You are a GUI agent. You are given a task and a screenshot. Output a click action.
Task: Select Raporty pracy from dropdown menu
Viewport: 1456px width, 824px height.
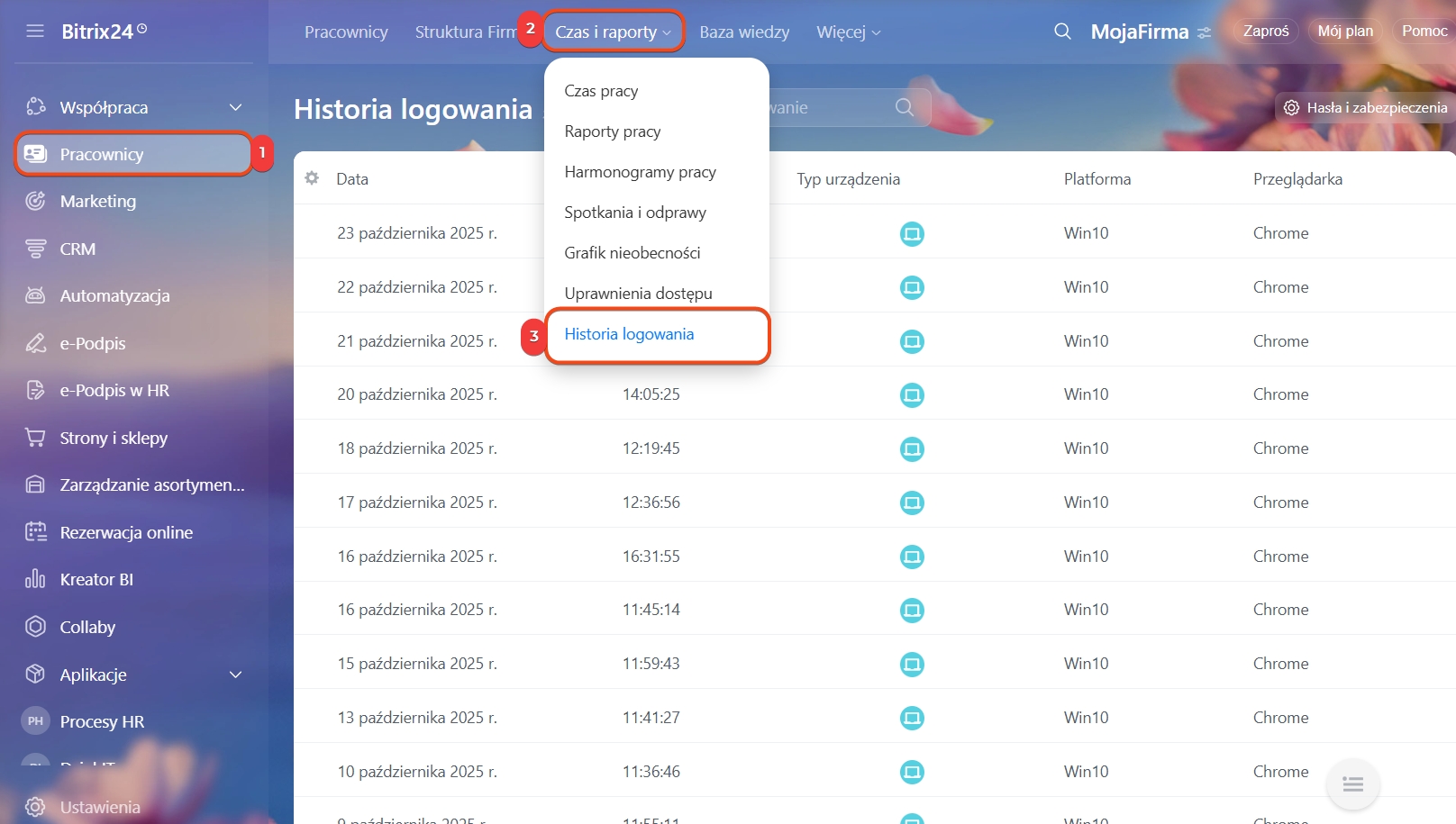tap(613, 131)
